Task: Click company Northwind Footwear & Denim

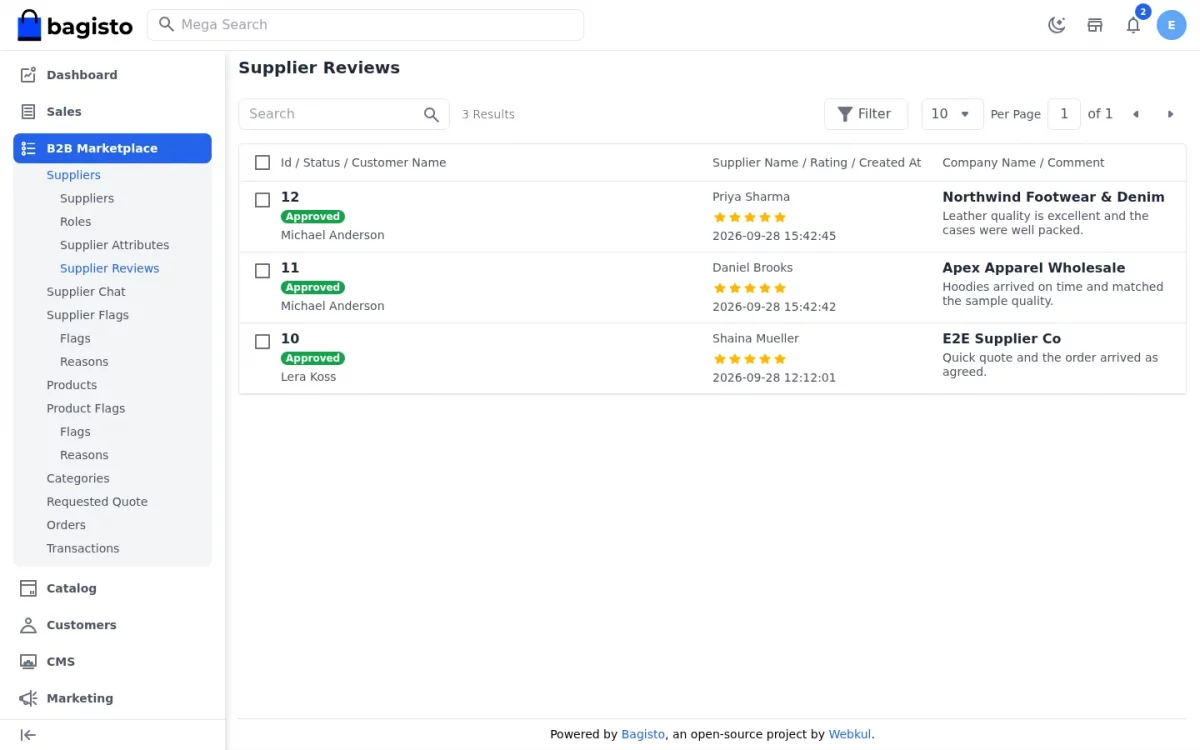Action: coord(1053,197)
